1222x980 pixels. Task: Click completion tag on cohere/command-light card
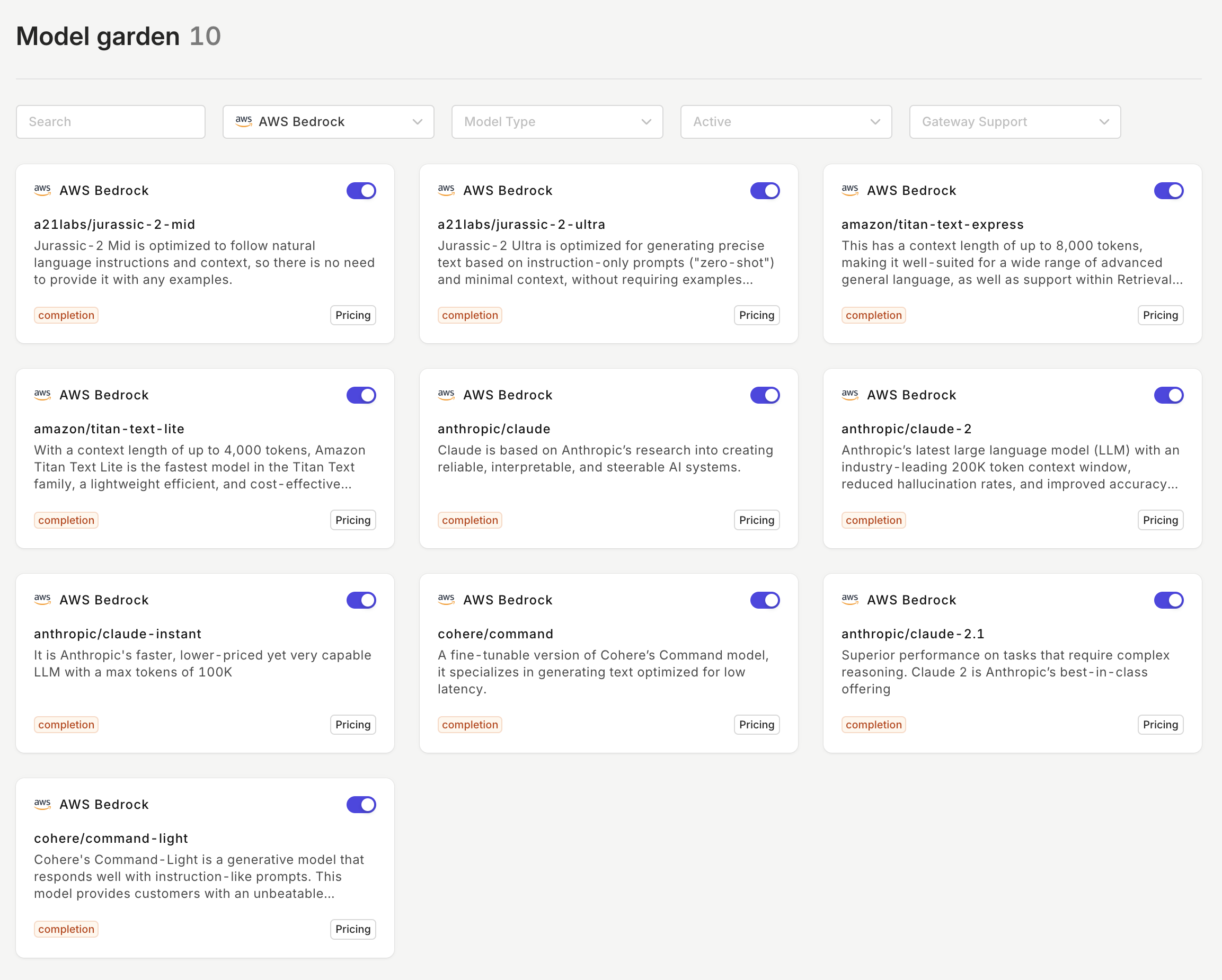pos(66,929)
